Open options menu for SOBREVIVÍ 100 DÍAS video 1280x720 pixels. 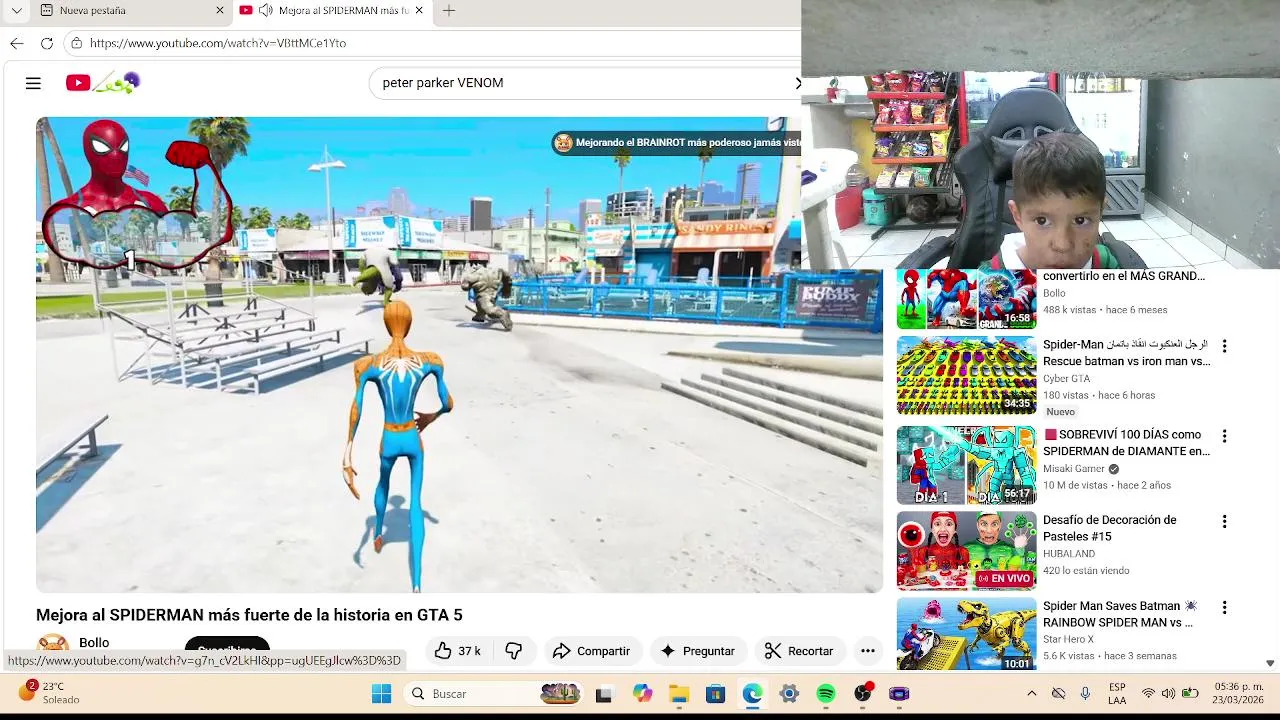pyautogui.click(x=1224, y=436)
